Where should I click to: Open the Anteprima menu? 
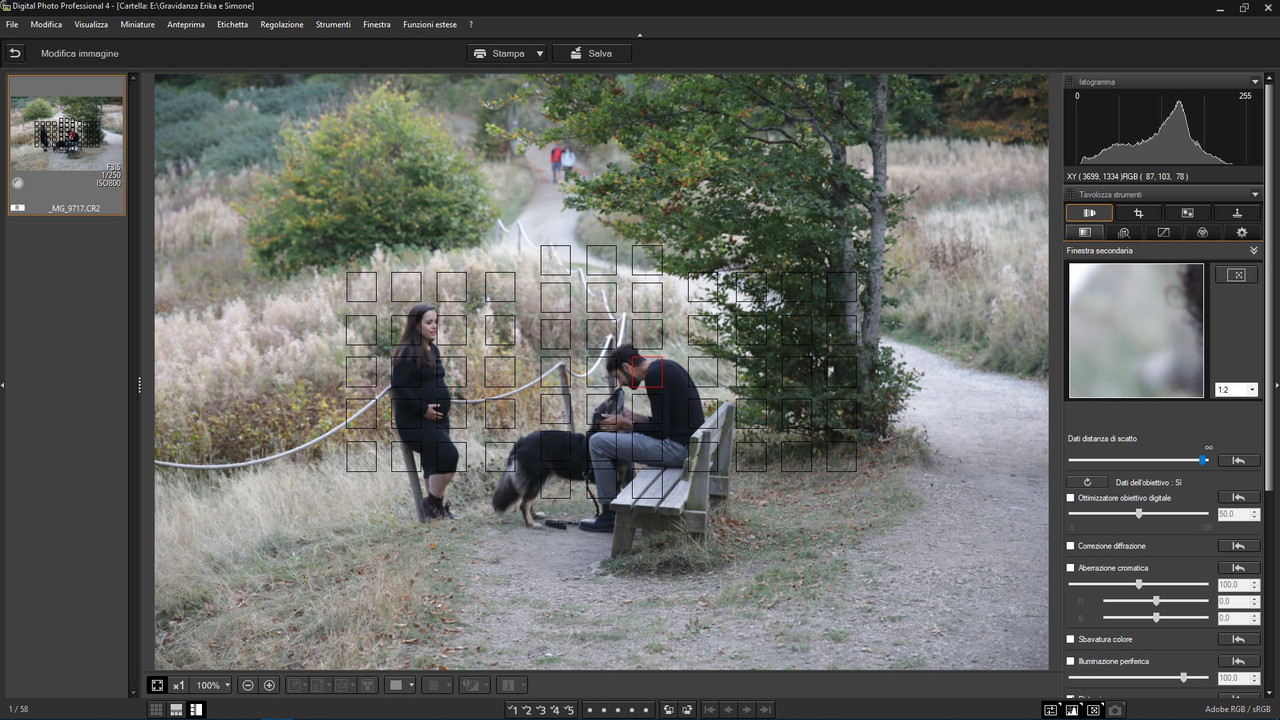coord(185,24)
